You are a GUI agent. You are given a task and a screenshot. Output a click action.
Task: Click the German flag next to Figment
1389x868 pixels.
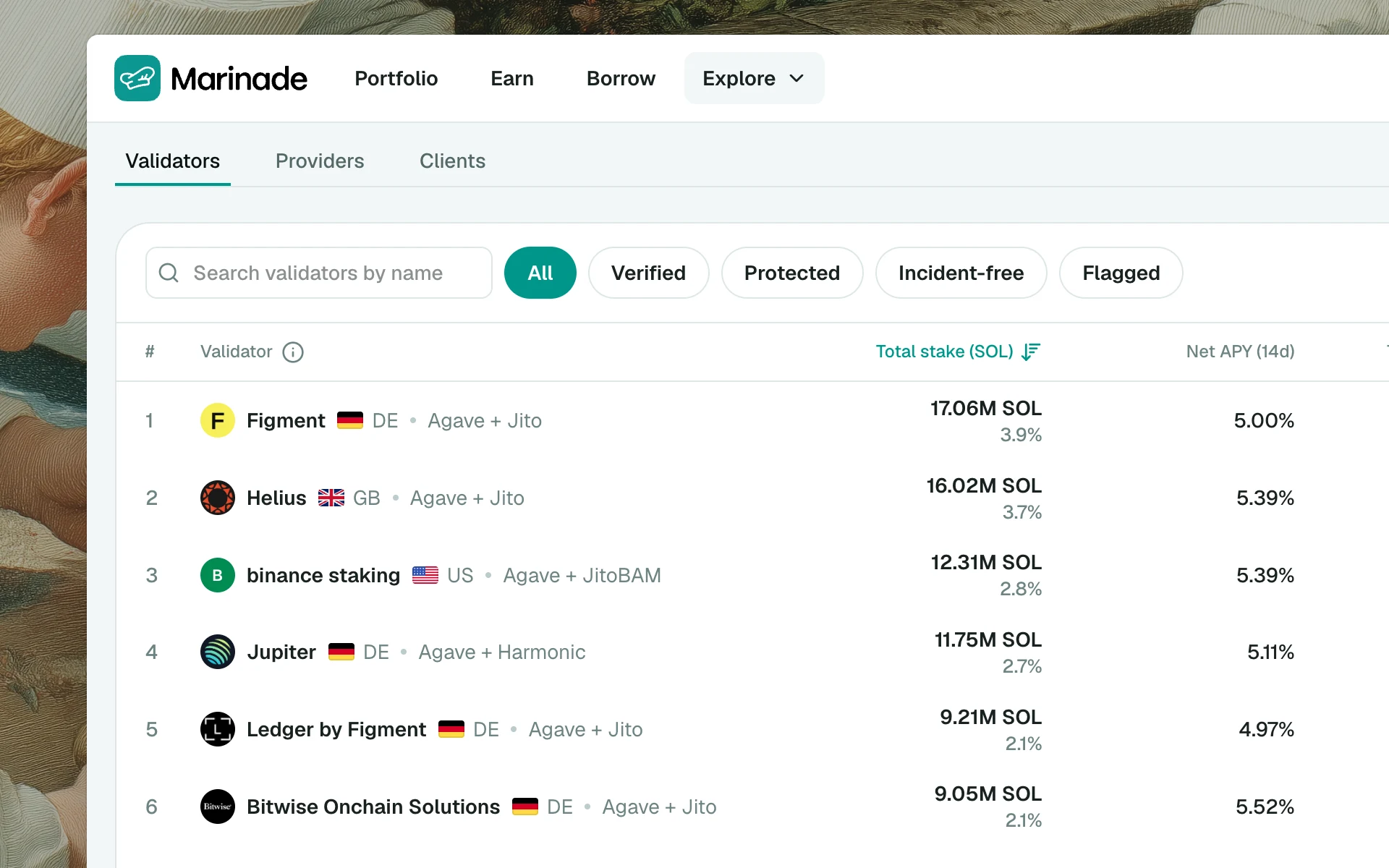350,420
